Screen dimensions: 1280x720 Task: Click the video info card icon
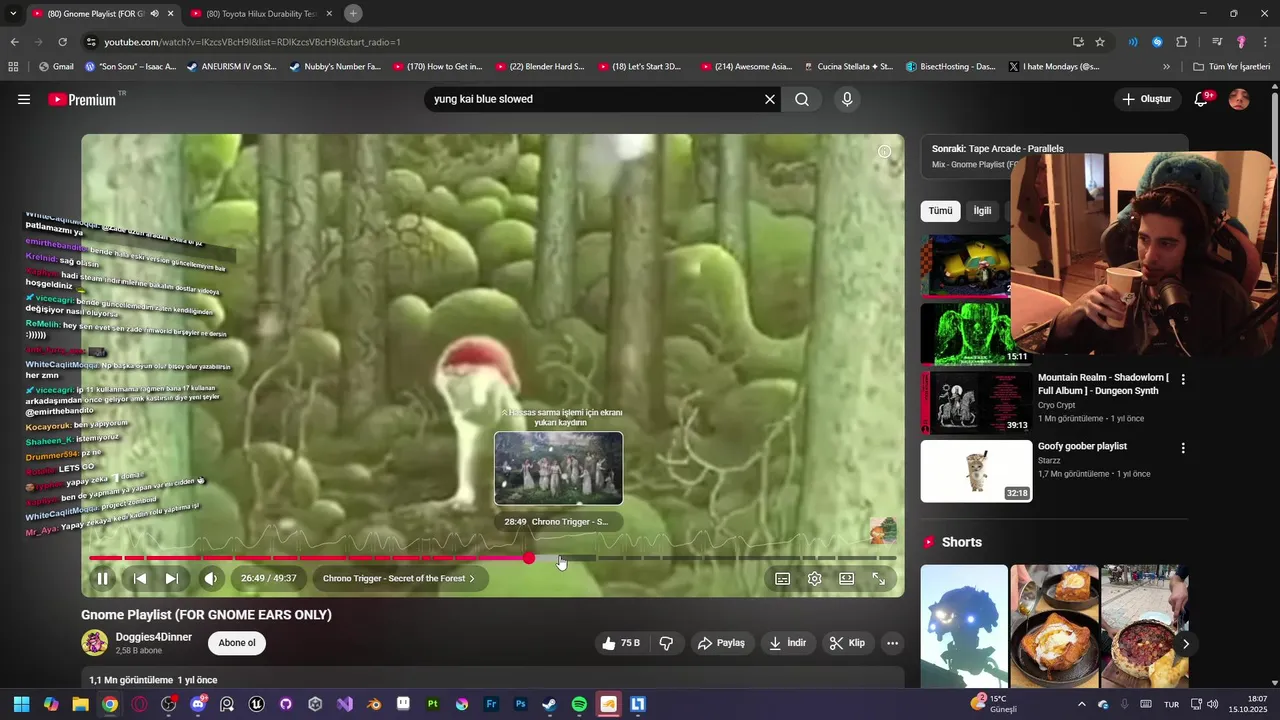coord(884,152)
